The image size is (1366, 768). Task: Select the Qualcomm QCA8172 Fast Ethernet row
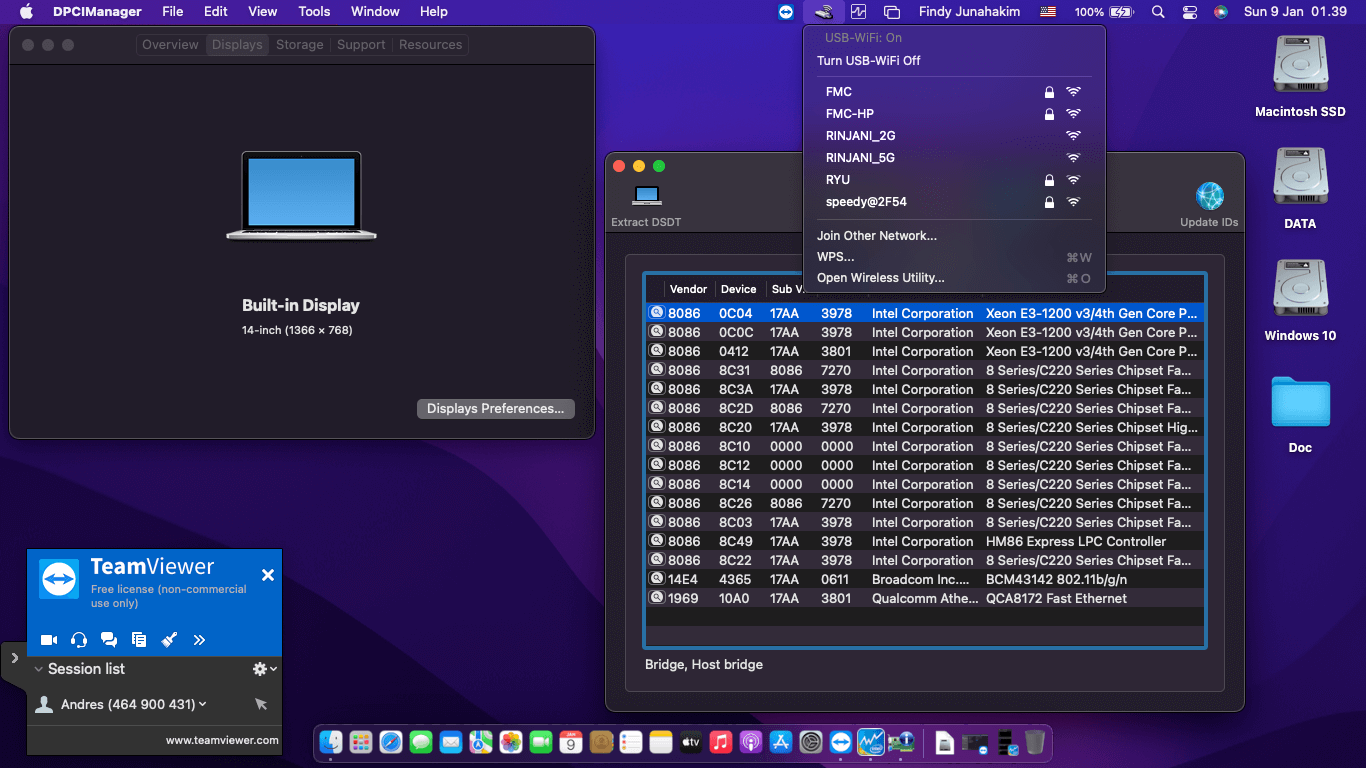(x=926, y=599)
